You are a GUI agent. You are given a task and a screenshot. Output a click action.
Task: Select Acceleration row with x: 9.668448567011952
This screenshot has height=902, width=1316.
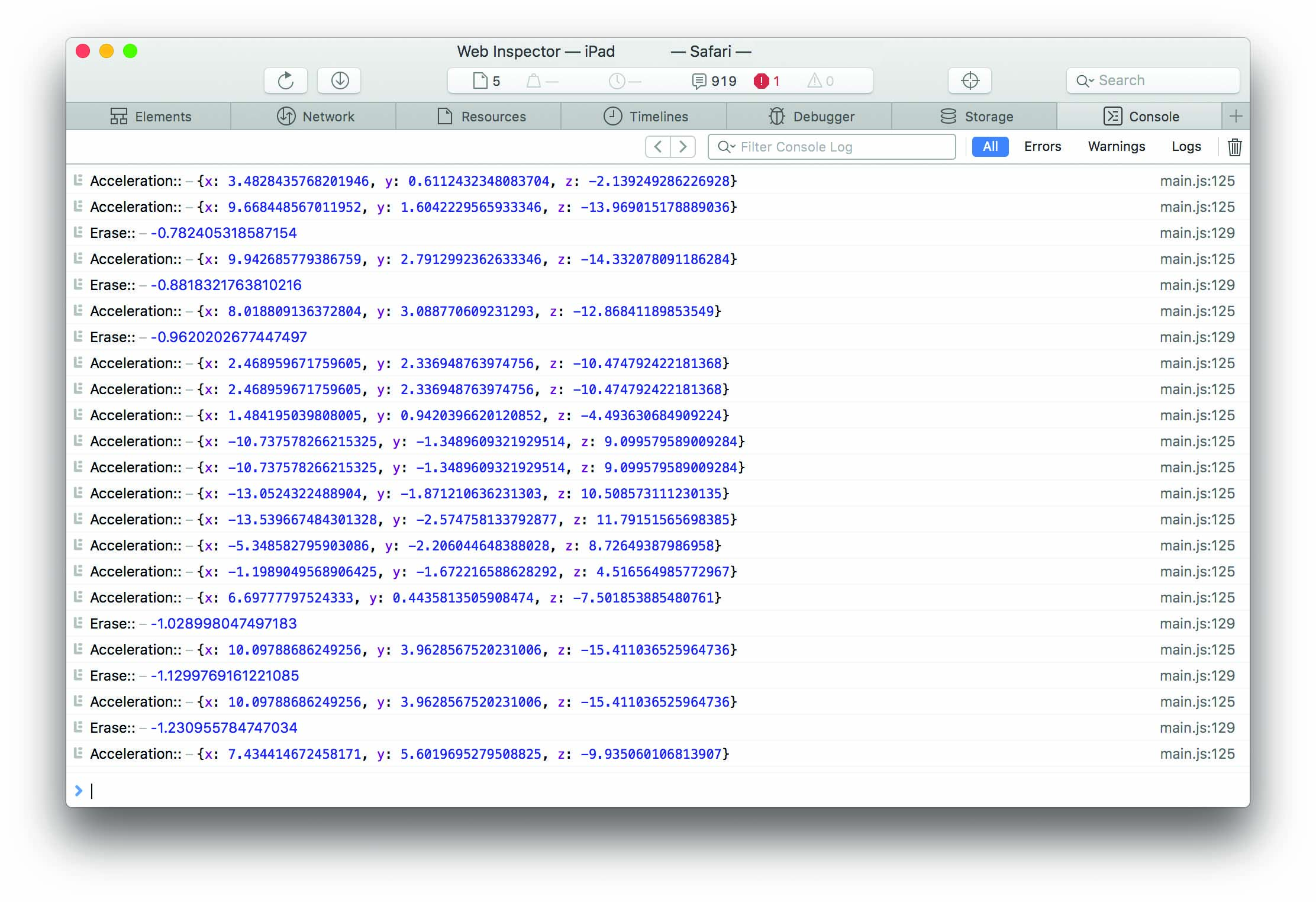point(658,207)
